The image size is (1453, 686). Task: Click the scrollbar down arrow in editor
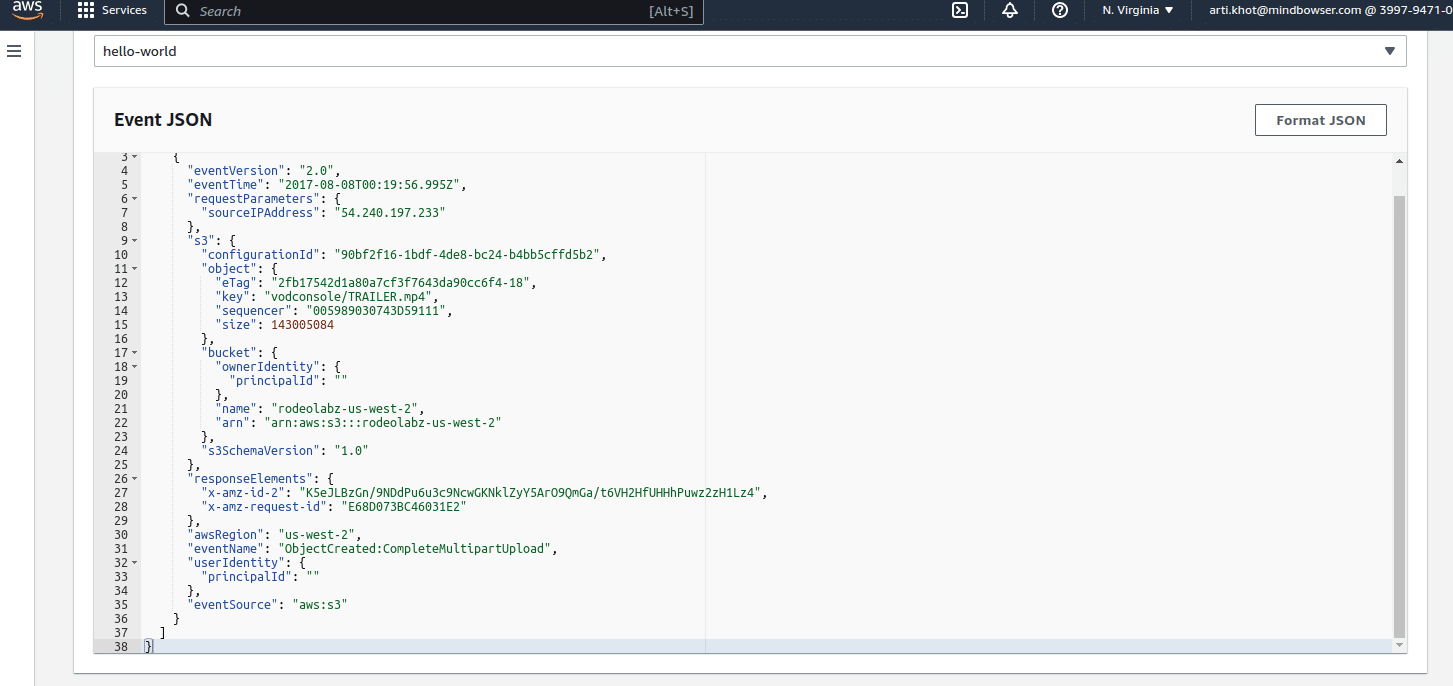click(1399, 646)
